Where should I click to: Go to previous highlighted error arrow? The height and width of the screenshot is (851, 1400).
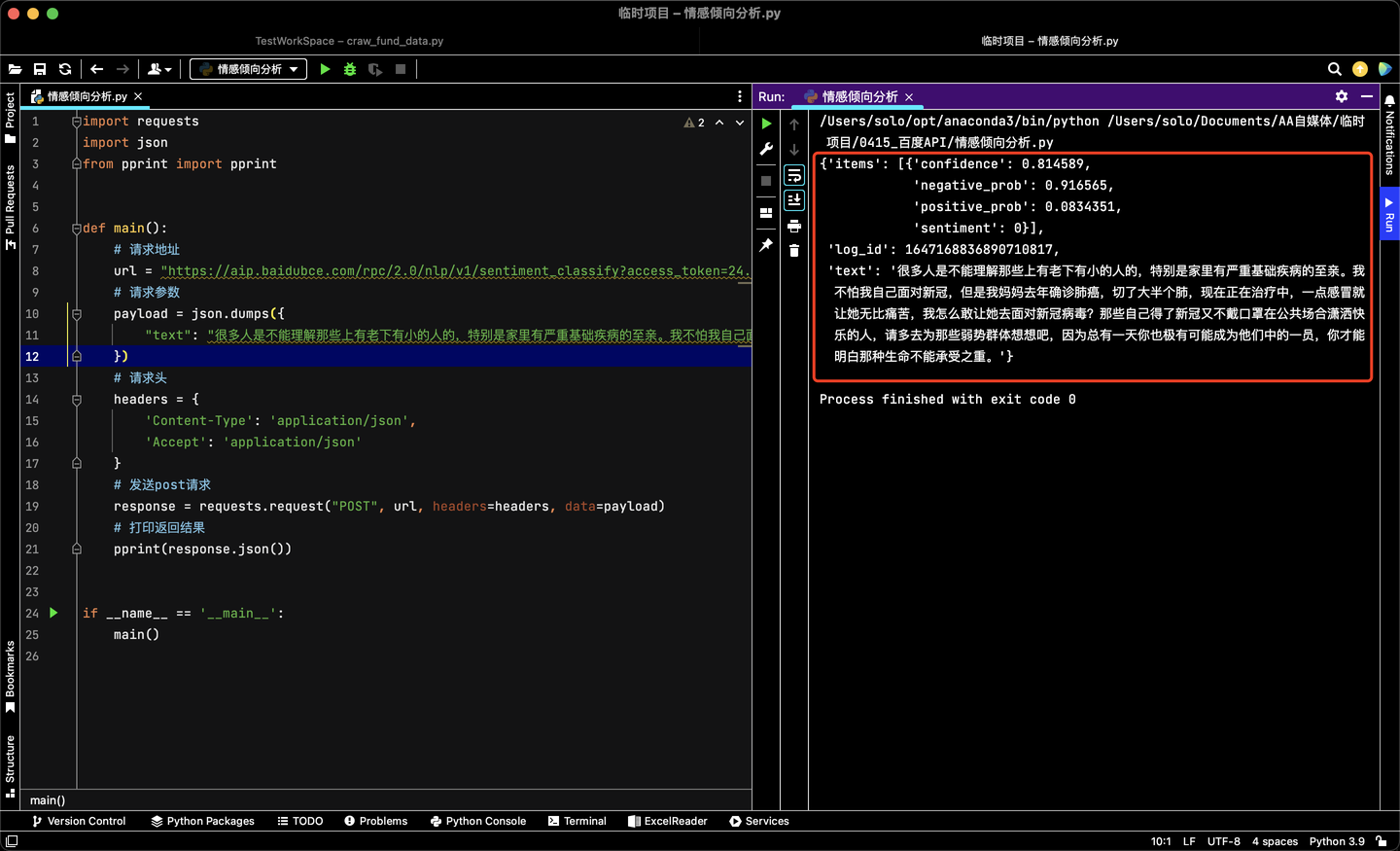(x=719, y=123)
